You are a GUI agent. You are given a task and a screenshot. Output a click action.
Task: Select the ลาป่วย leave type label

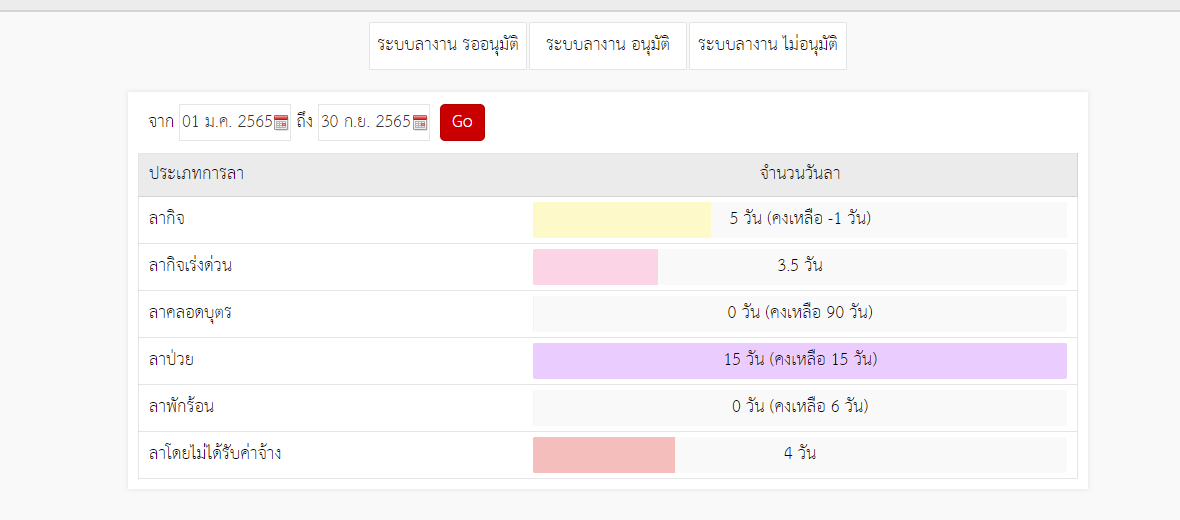172,360
